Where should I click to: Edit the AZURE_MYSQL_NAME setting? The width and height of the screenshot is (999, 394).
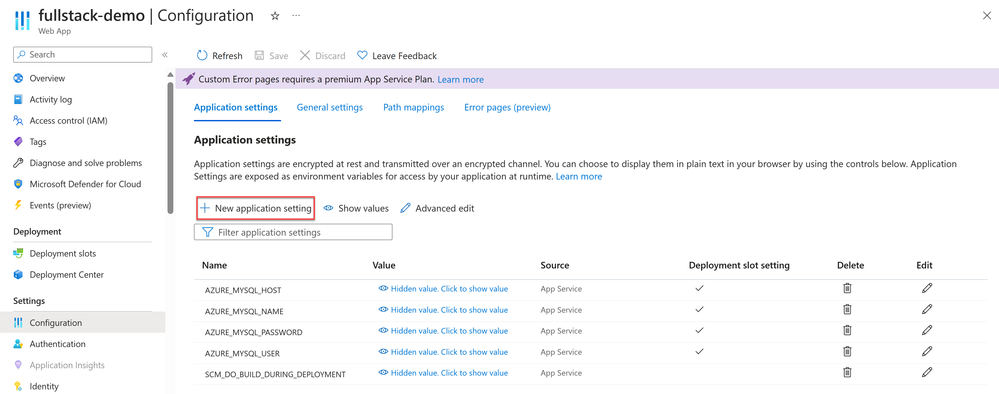(x=927, y=309)
